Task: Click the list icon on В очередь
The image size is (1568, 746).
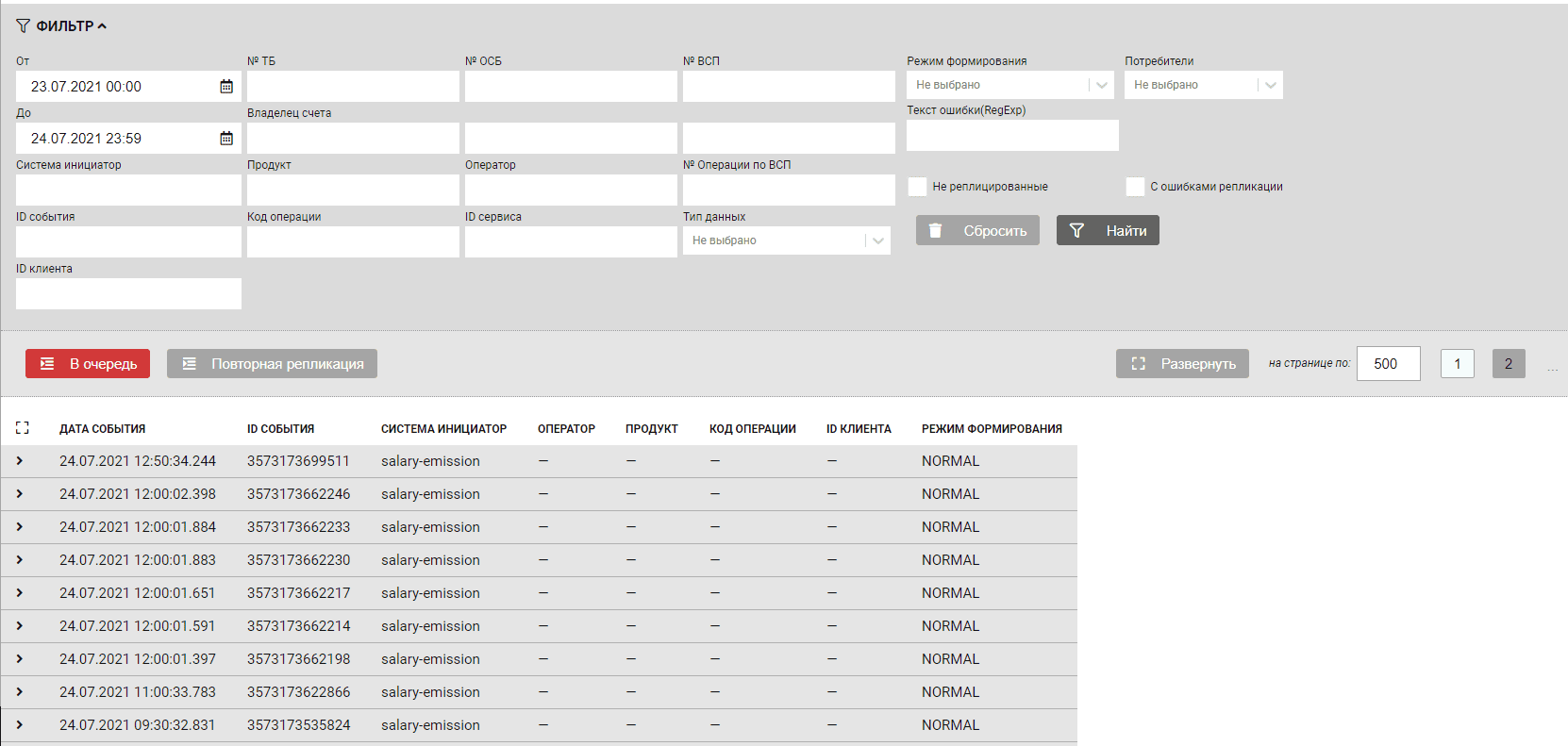Action: (47, 364)
